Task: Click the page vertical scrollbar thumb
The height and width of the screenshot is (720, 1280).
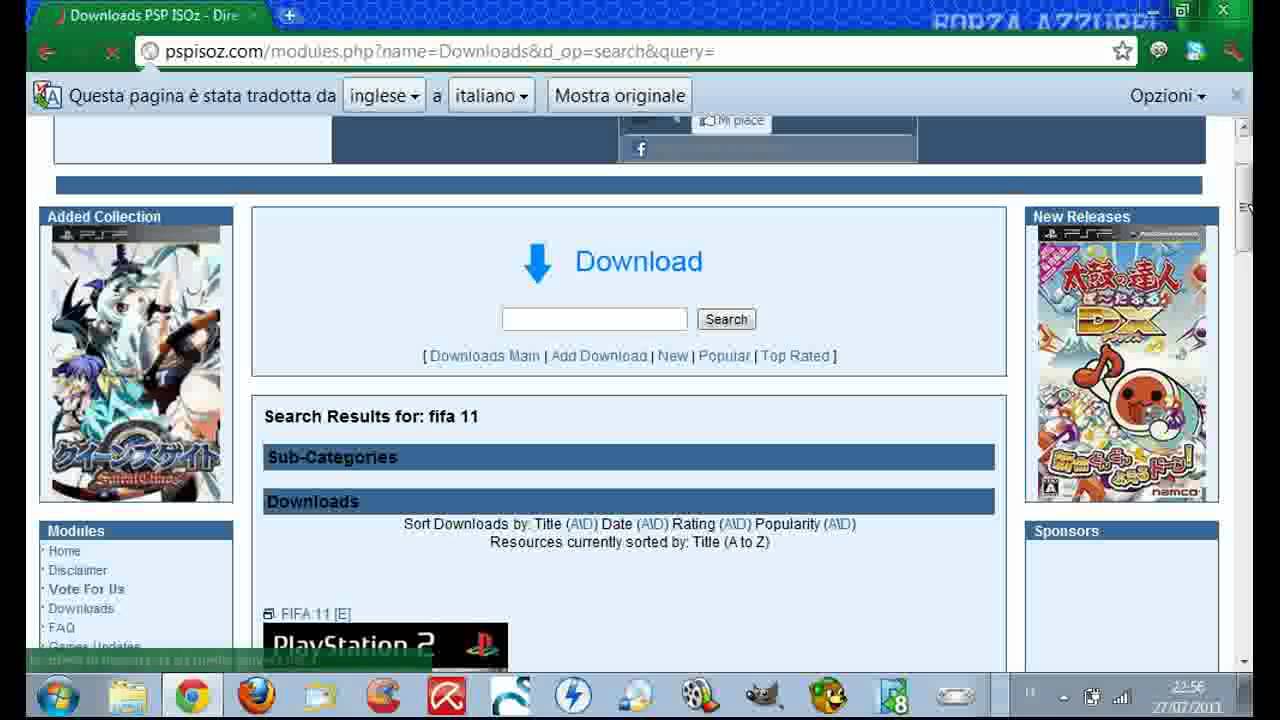Action: (x=1244, y=208)
